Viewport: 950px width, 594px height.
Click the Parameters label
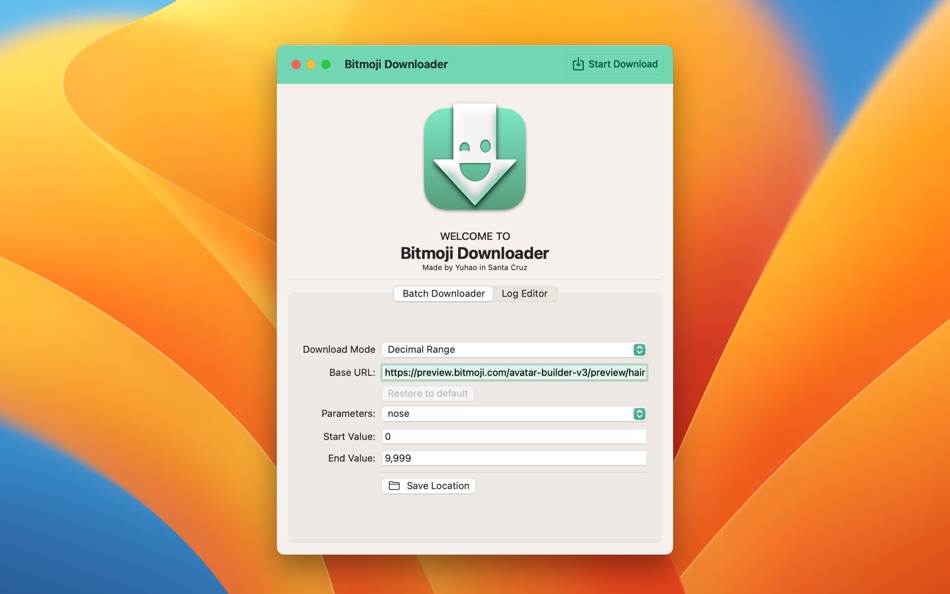point(348,413)
